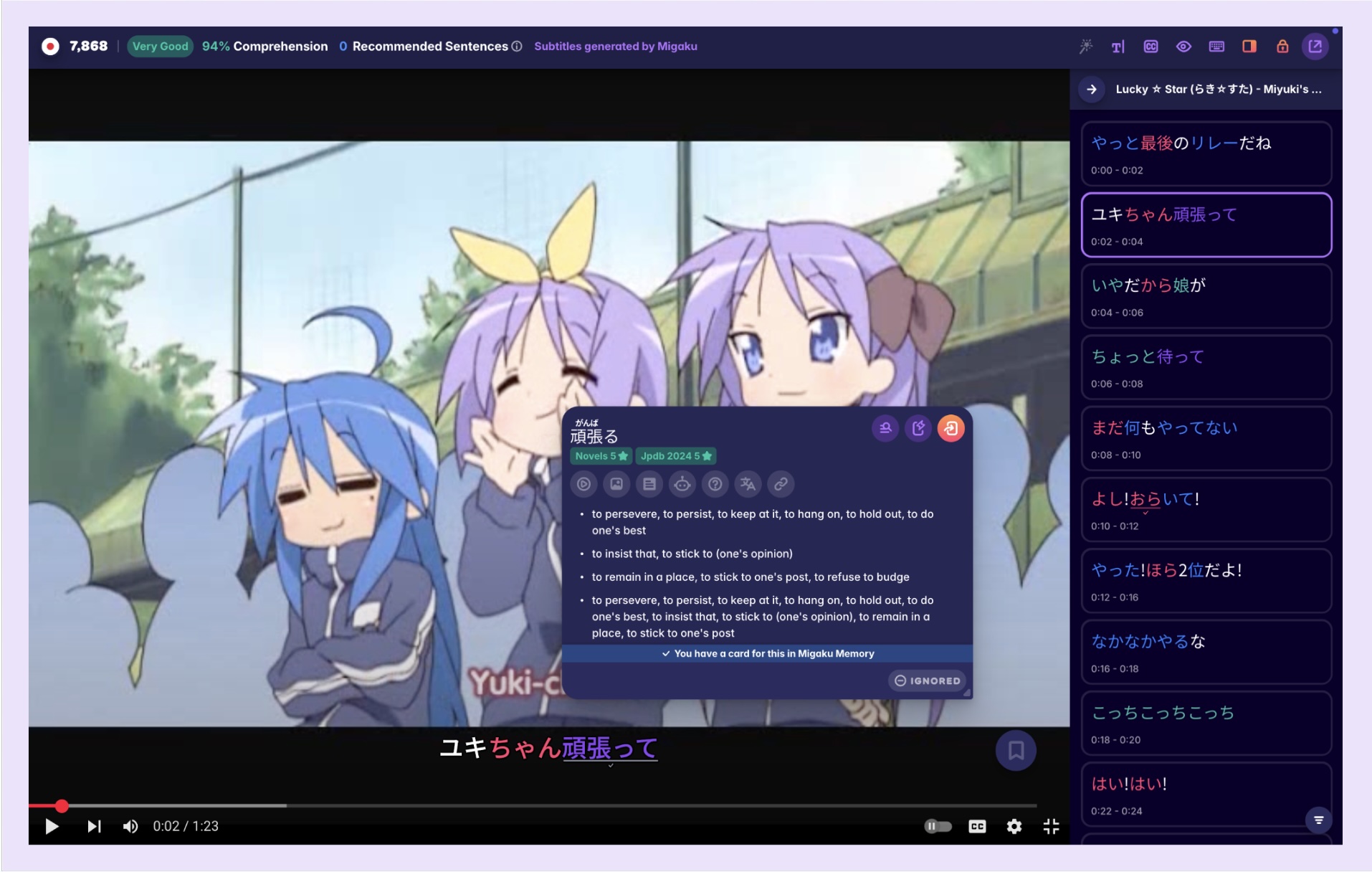Click the video progress bar scrubber
The width and height of the screenshot is (1372, 872).
click(62, 806)
